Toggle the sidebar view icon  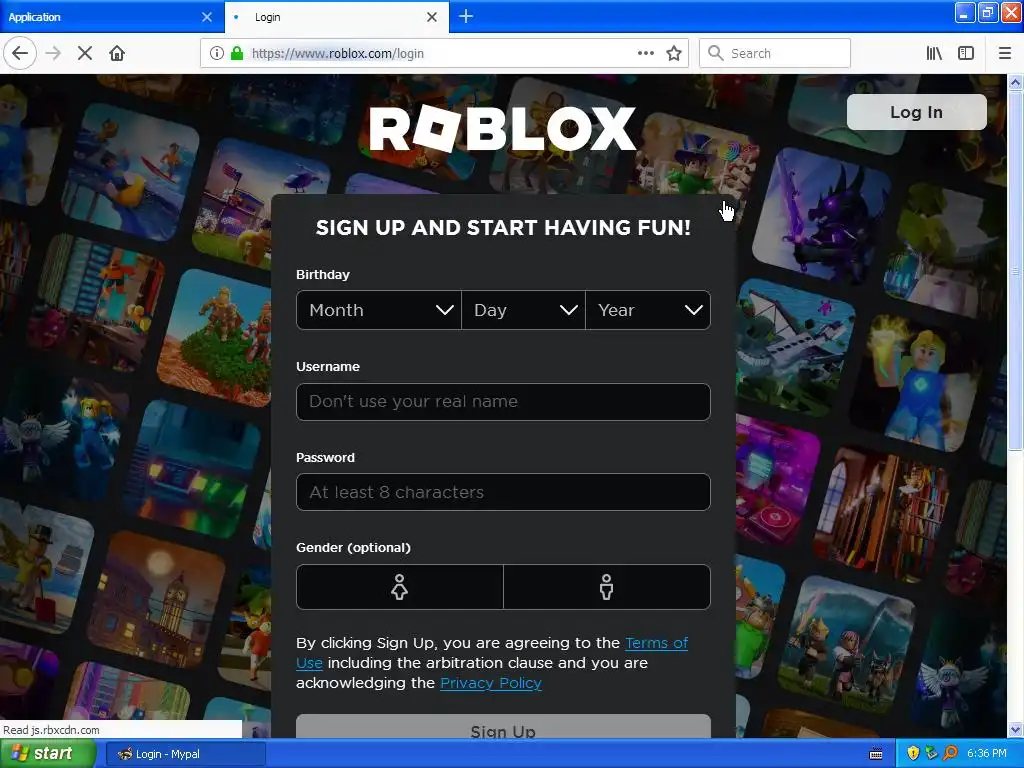click(x=966, y=54)
